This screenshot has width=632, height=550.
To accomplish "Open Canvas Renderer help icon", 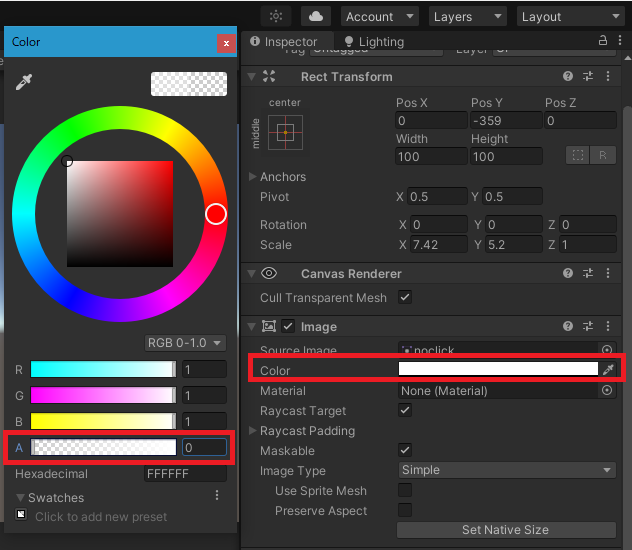I will 568,274.
